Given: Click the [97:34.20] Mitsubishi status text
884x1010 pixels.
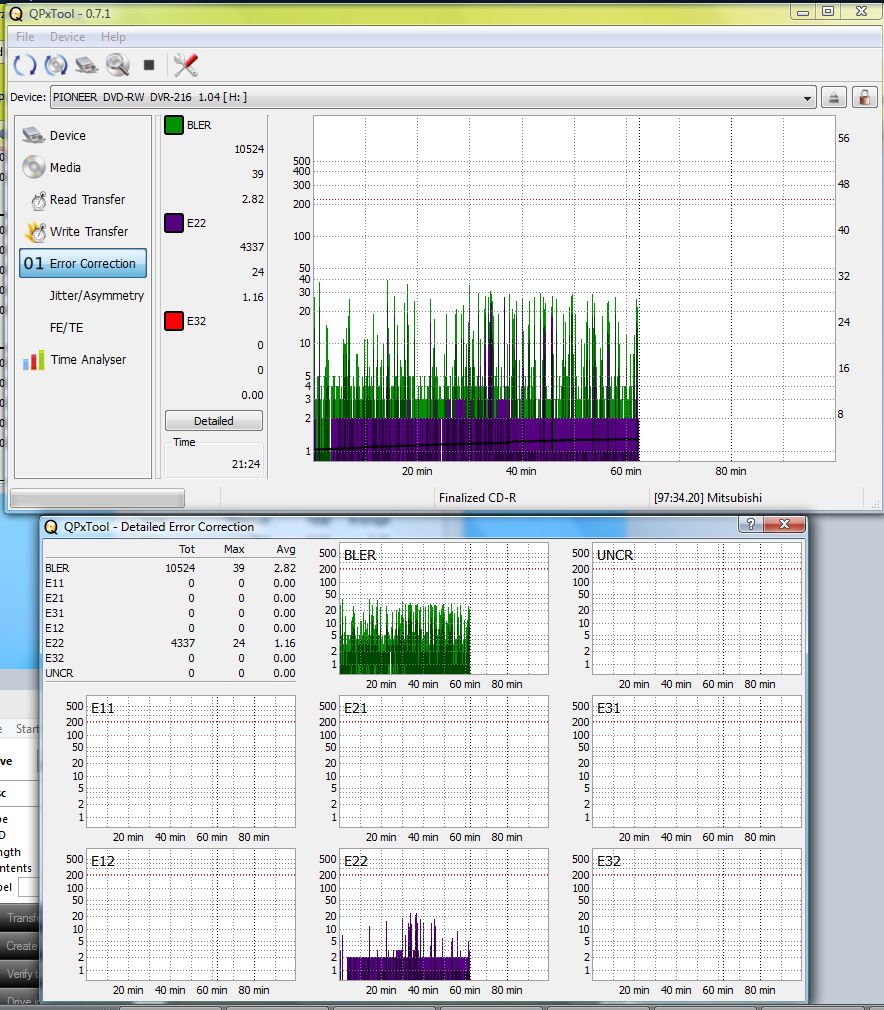Looking at the screenshot, I should tap(707, 498).
